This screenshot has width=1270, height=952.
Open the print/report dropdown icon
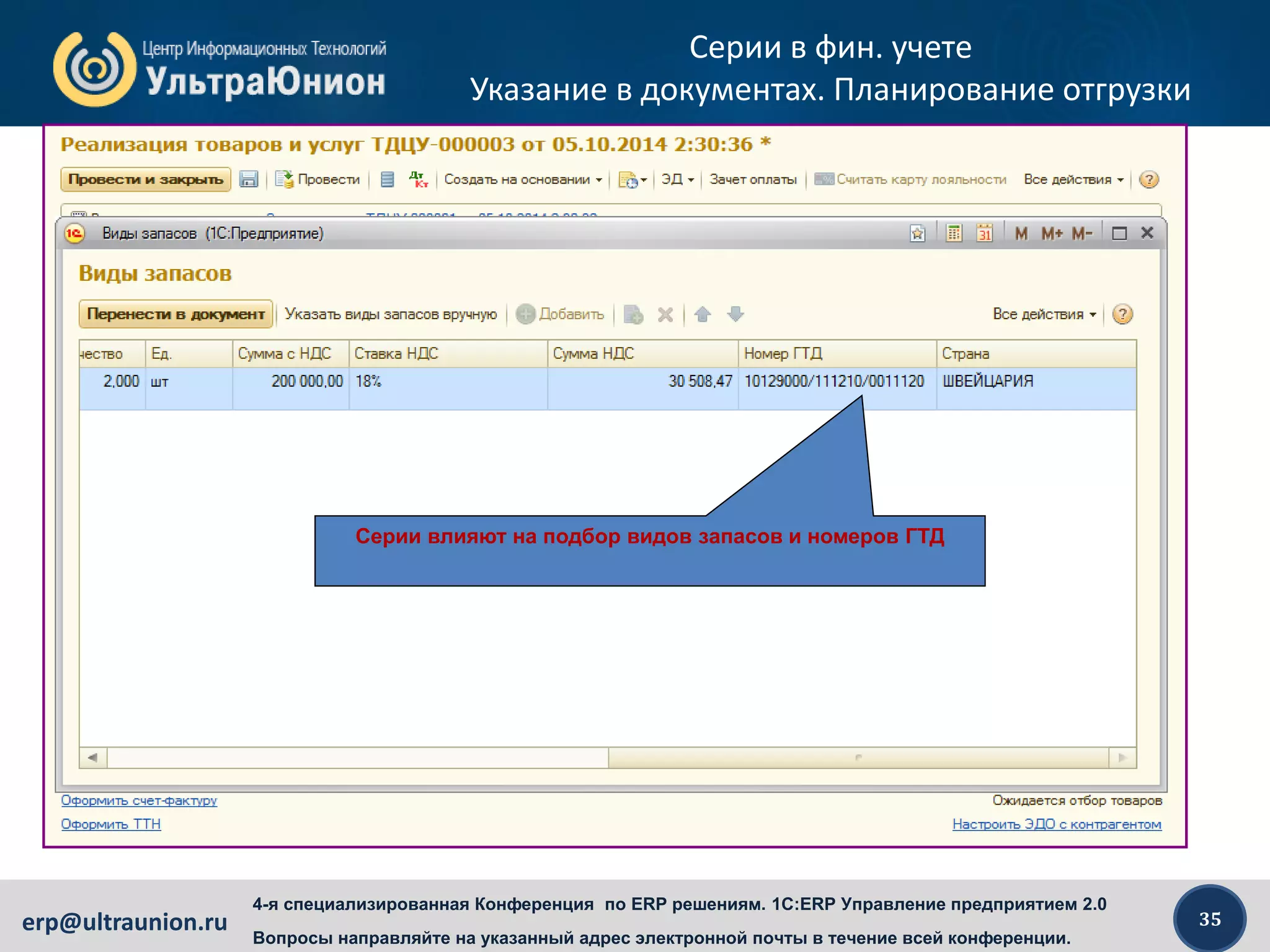click(x=633, y=180)
